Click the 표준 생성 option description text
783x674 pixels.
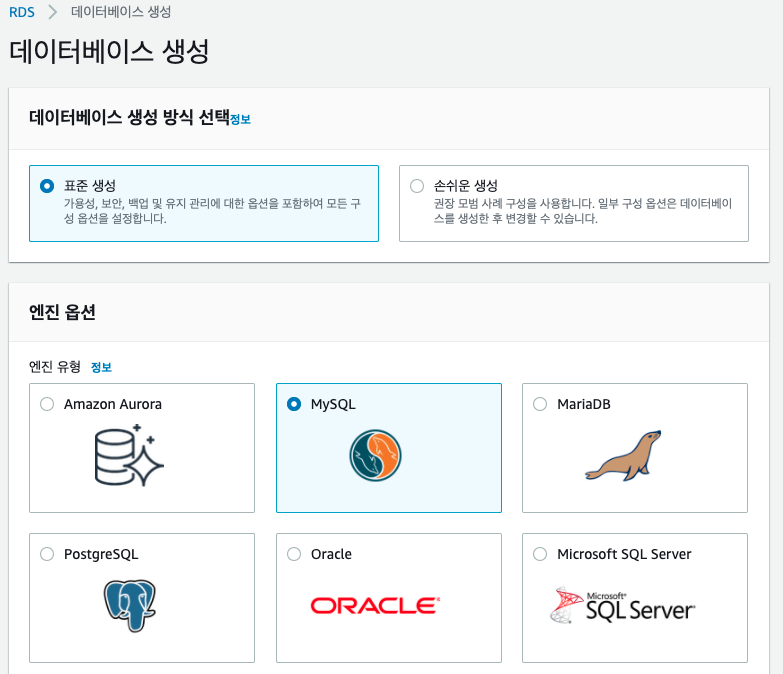212,211
